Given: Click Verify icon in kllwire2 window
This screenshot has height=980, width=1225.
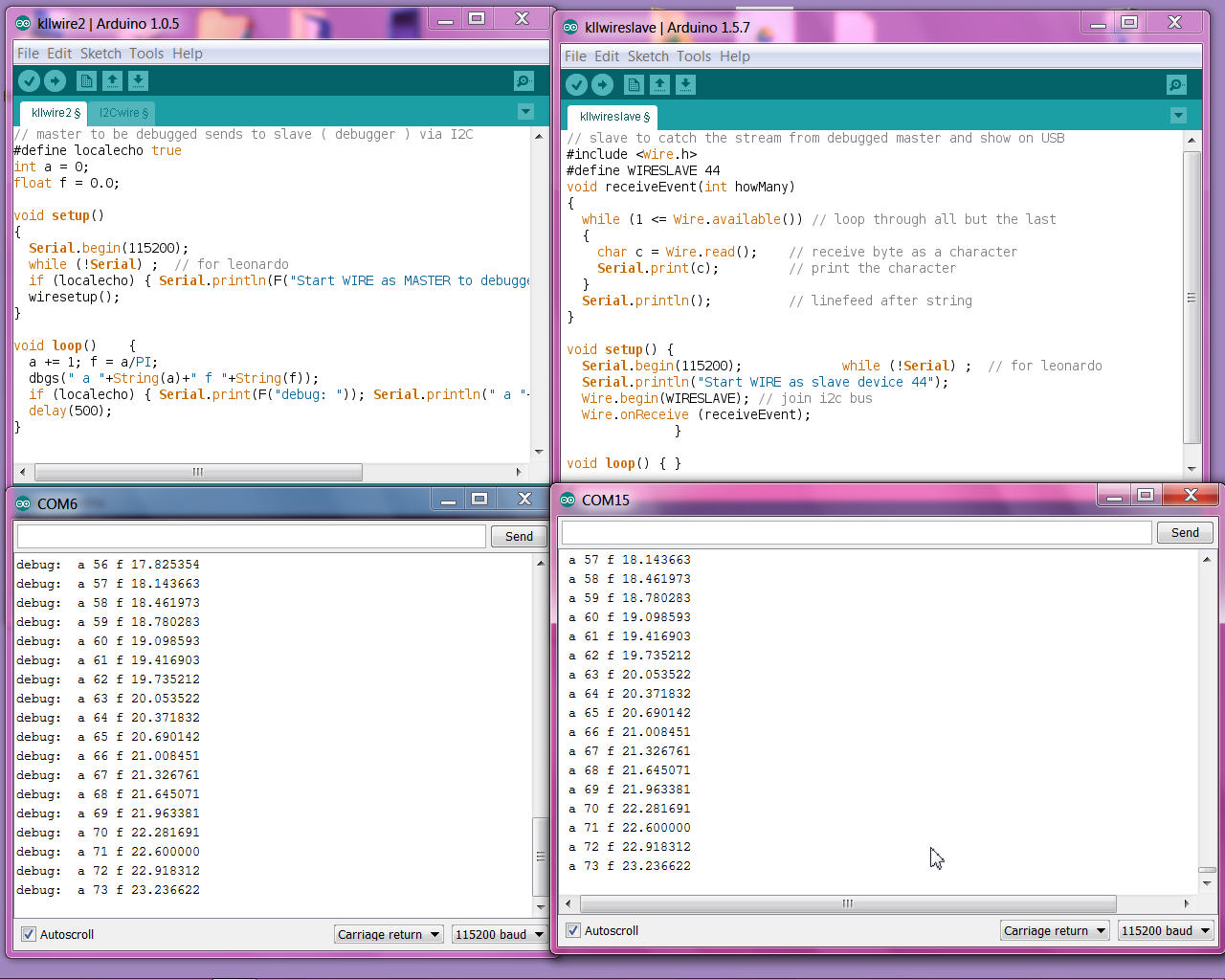Looking at the screenshot, I should pyautogui.click(x=30, y=81).
